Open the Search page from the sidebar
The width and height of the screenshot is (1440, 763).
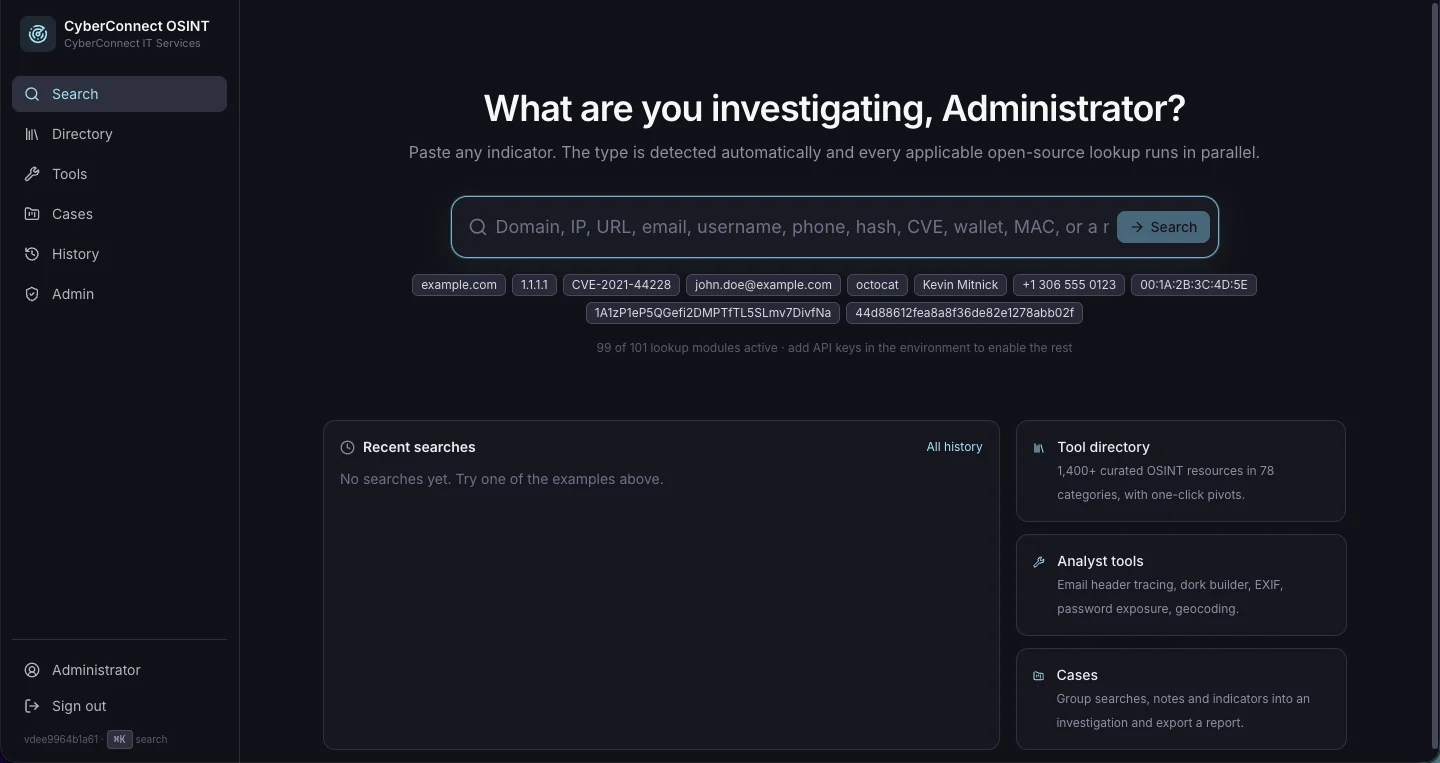click(119, 94)
